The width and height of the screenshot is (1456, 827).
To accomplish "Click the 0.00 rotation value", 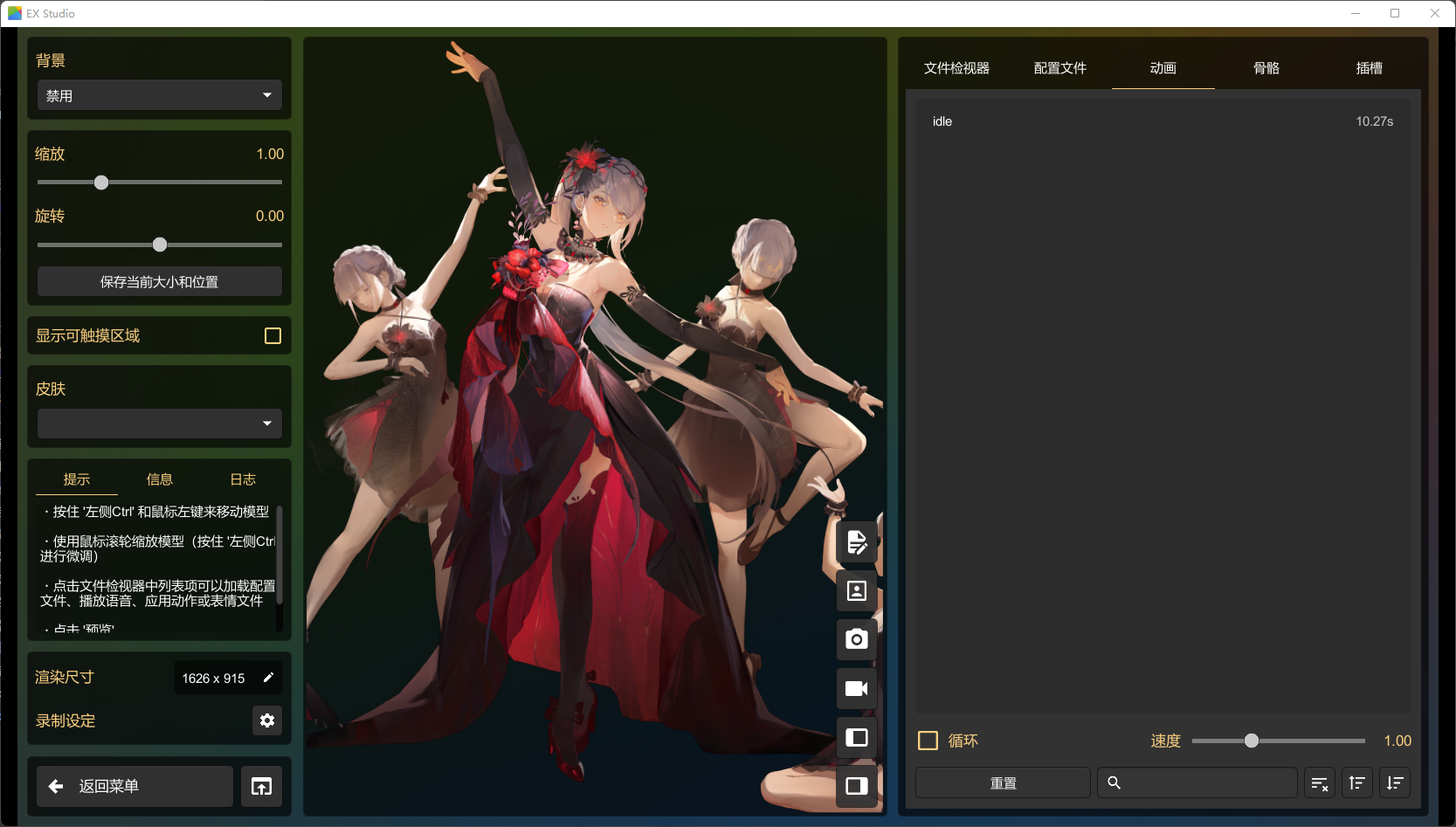I will [270, 216].
